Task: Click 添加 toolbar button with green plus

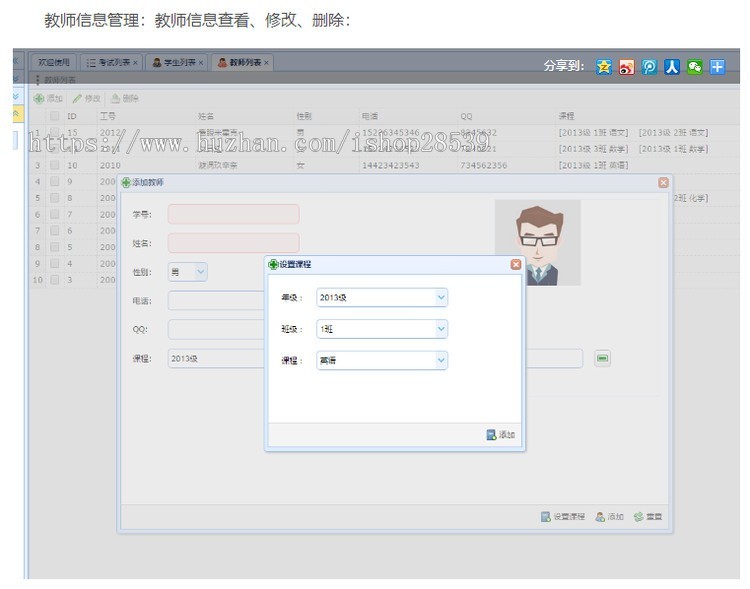Action: pos(48,99)
